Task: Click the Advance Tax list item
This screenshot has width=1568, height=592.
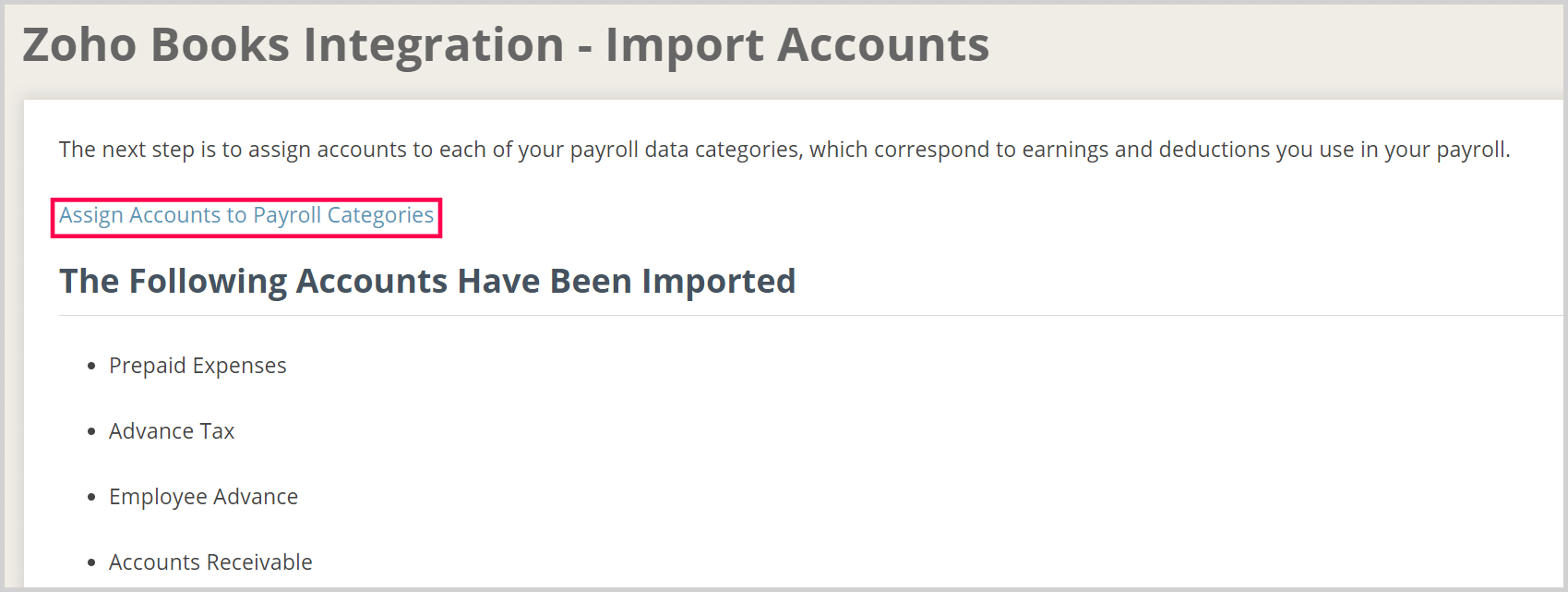Action: 172,430
